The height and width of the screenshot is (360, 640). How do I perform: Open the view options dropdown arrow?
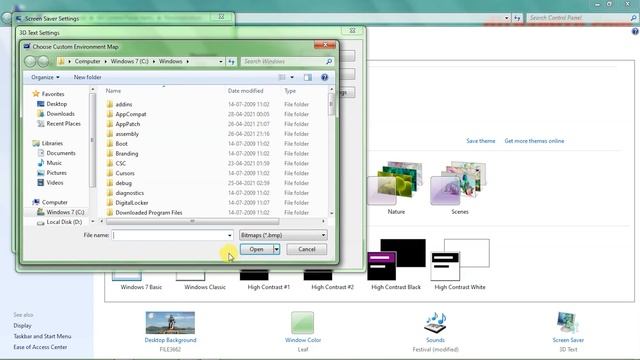click(292, 77)
